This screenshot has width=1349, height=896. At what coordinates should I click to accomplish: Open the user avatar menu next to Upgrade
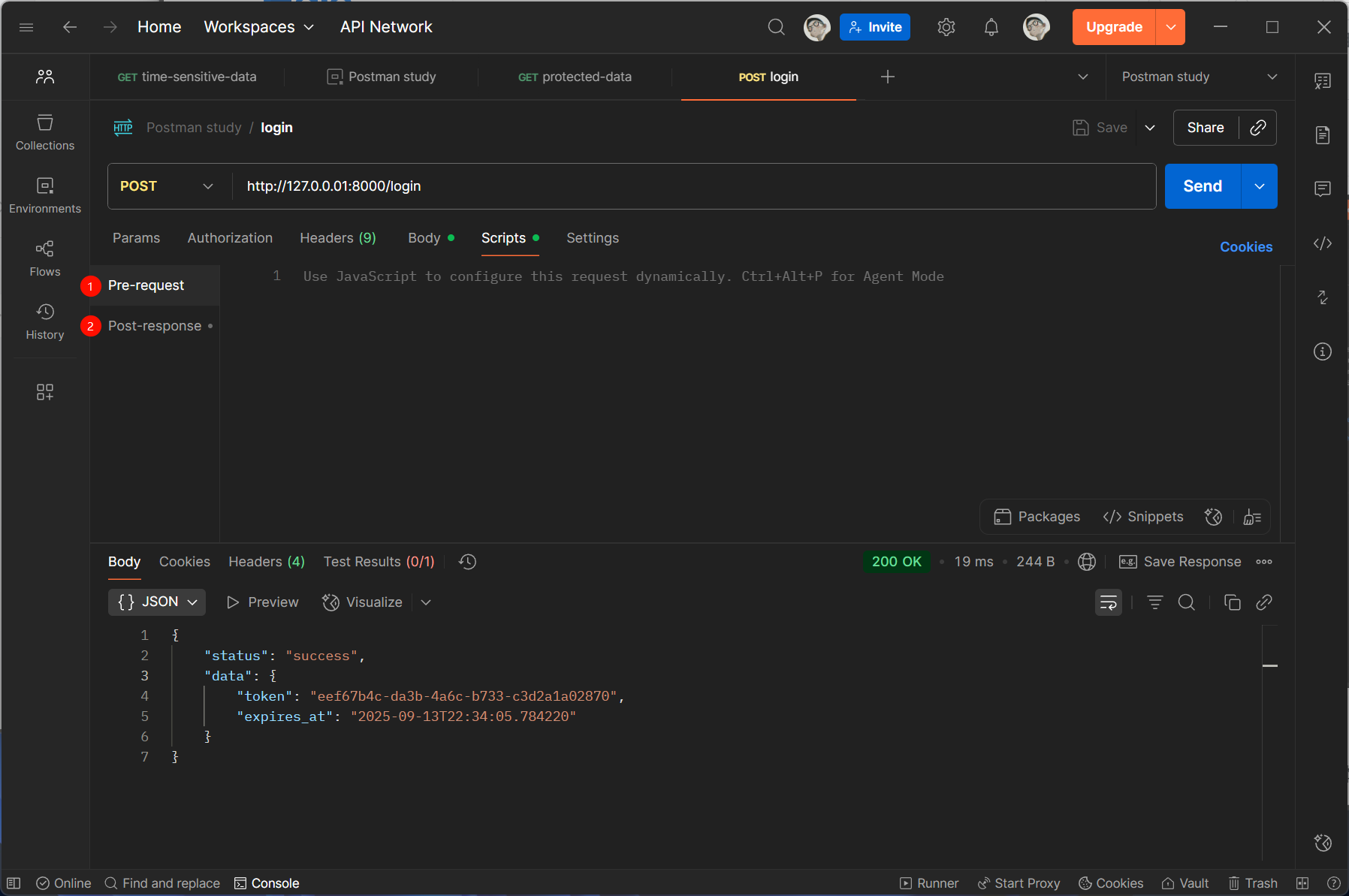point(1037,27)
